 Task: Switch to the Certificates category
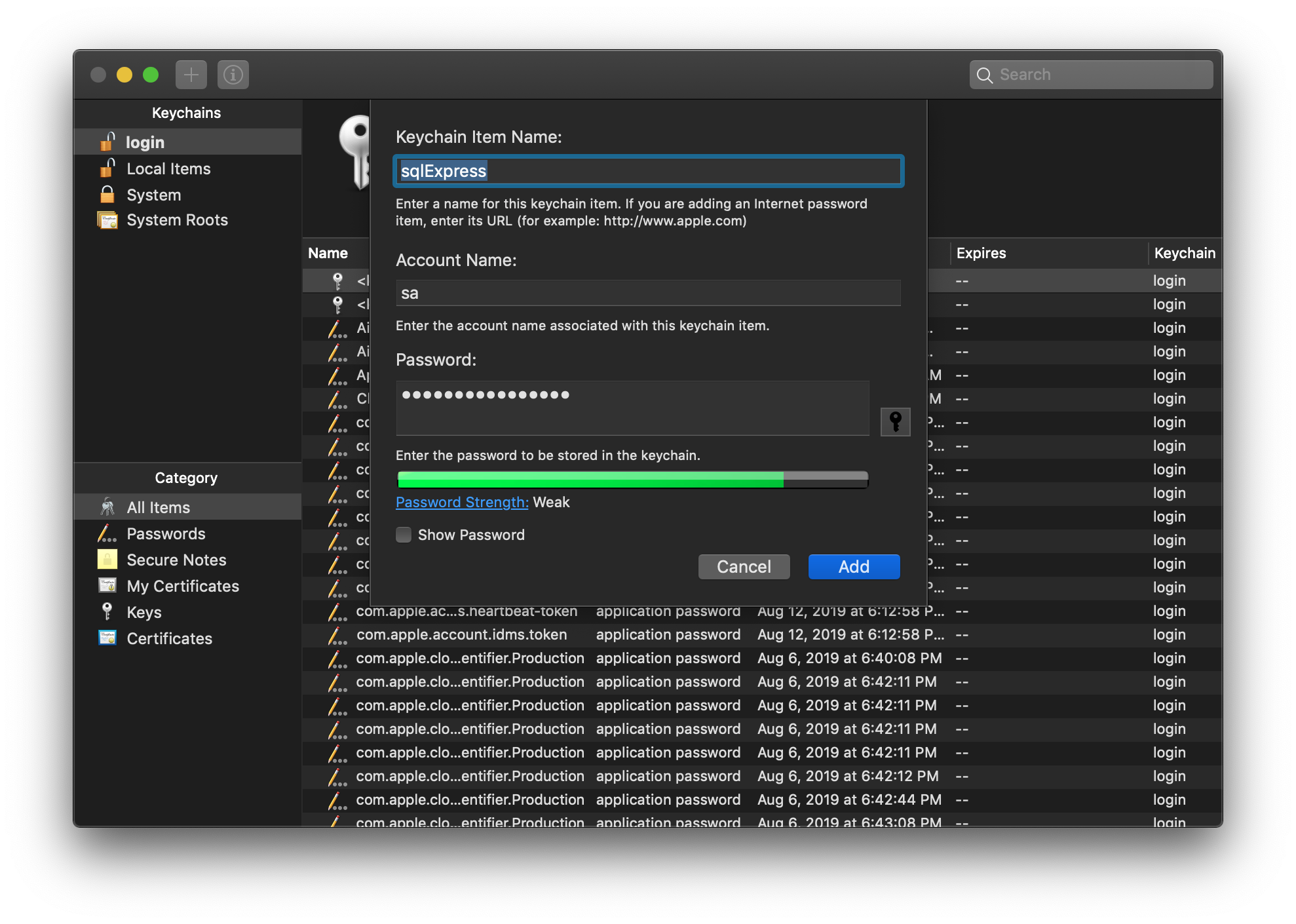point(169,638)
